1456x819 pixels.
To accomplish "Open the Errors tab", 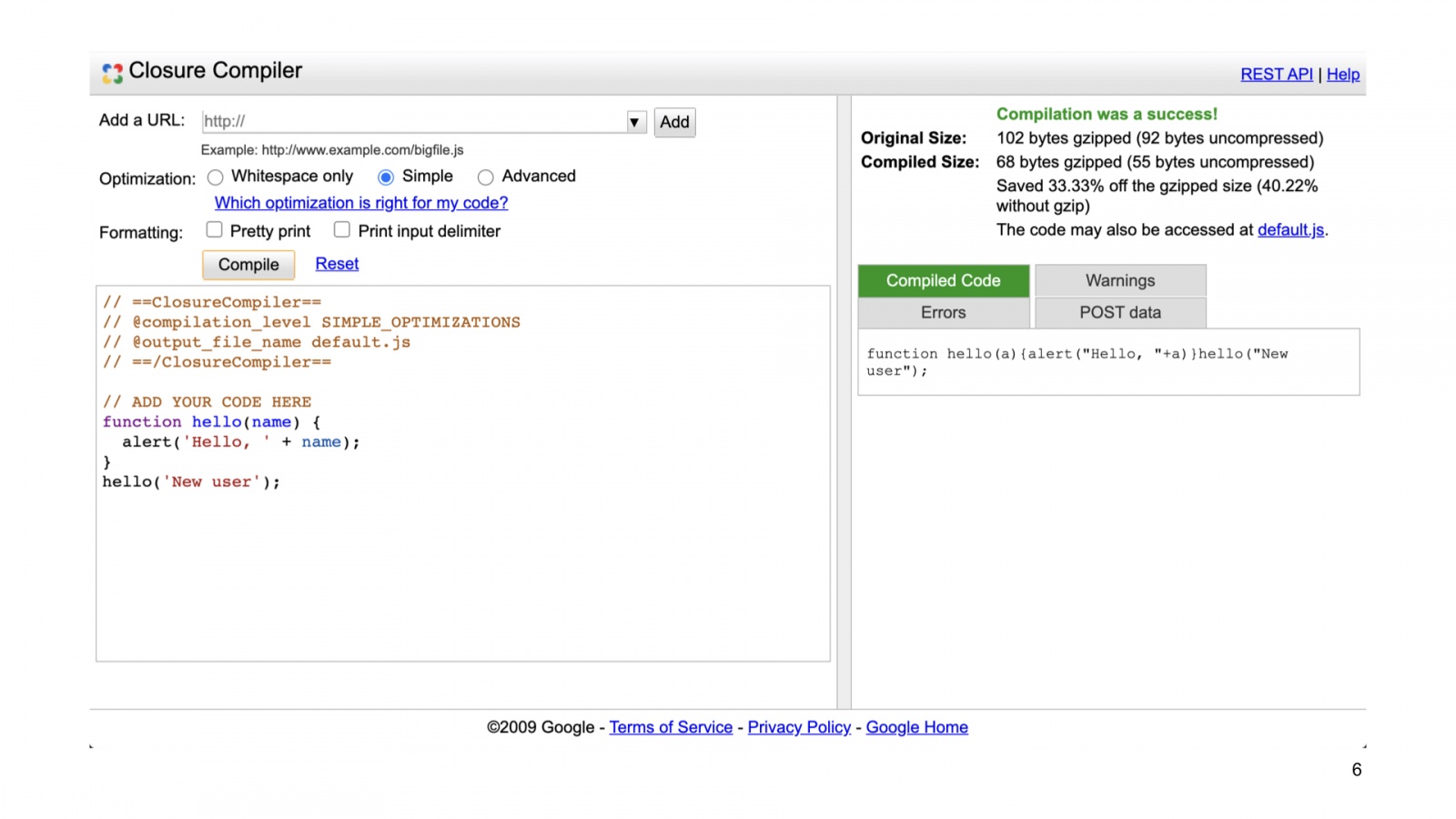I will pyautogui.click(x=943, y=312).
